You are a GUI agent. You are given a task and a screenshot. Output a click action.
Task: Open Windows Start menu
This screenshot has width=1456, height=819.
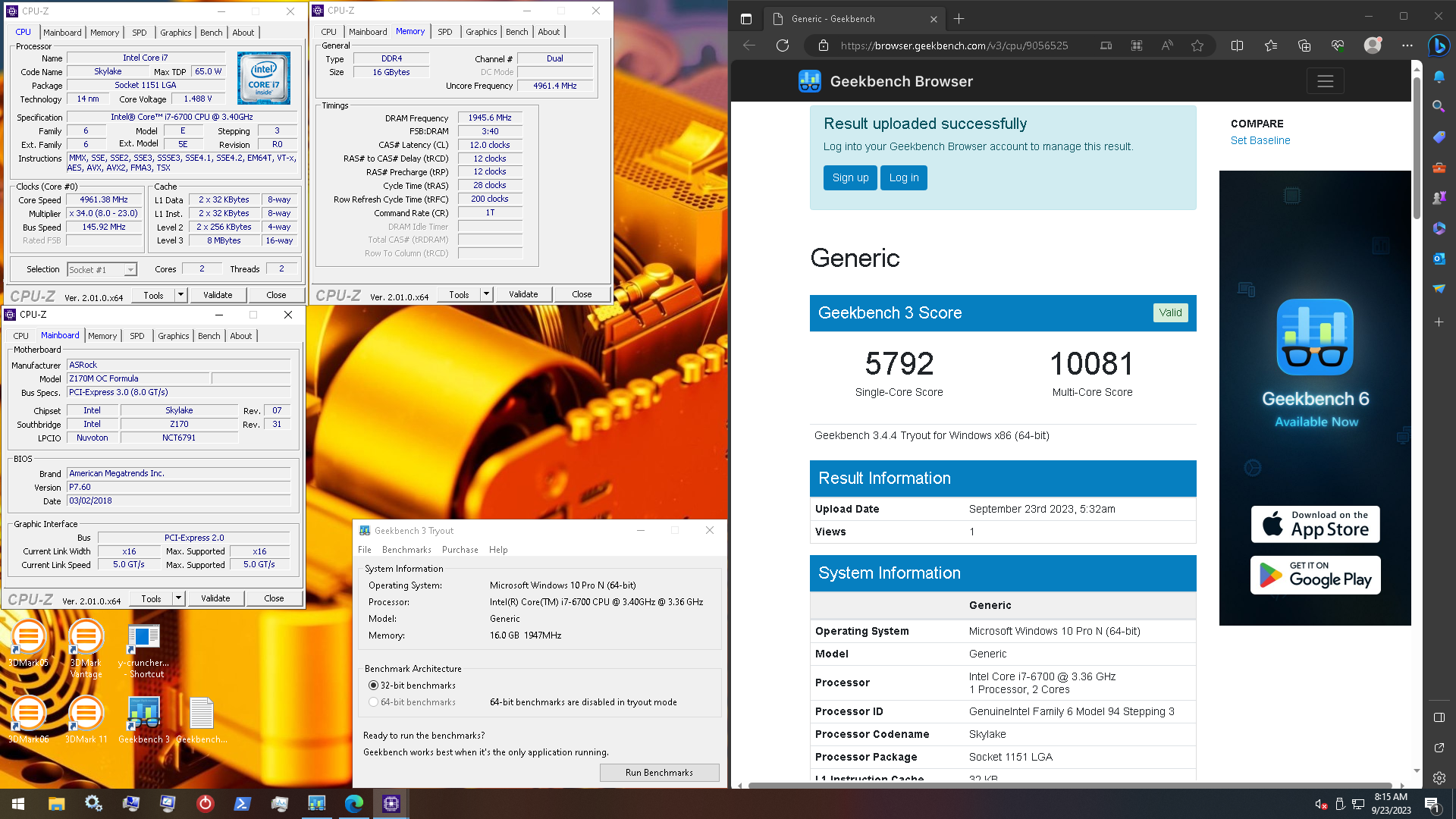(18, 804)
